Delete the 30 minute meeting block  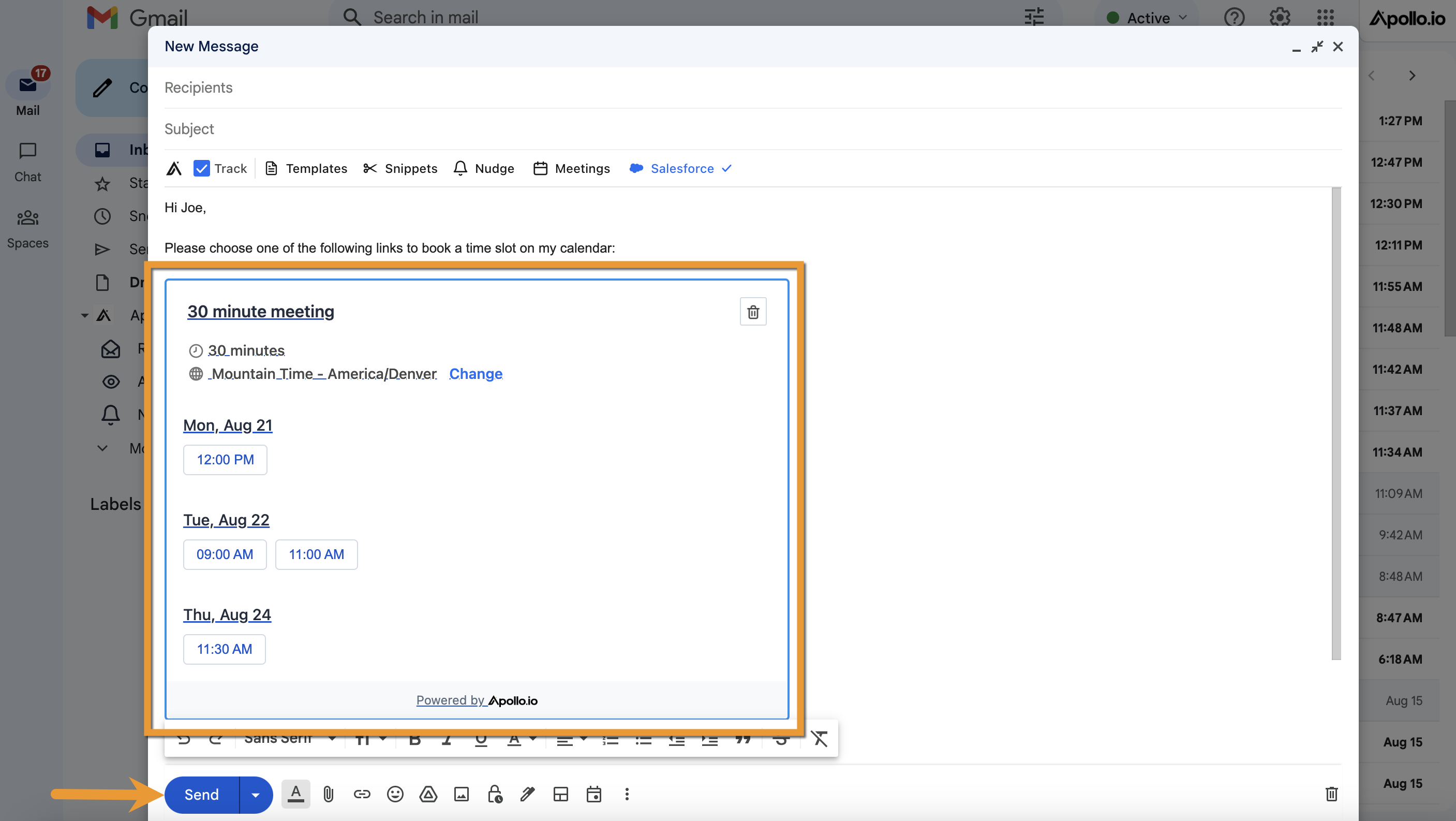(753, 312)
